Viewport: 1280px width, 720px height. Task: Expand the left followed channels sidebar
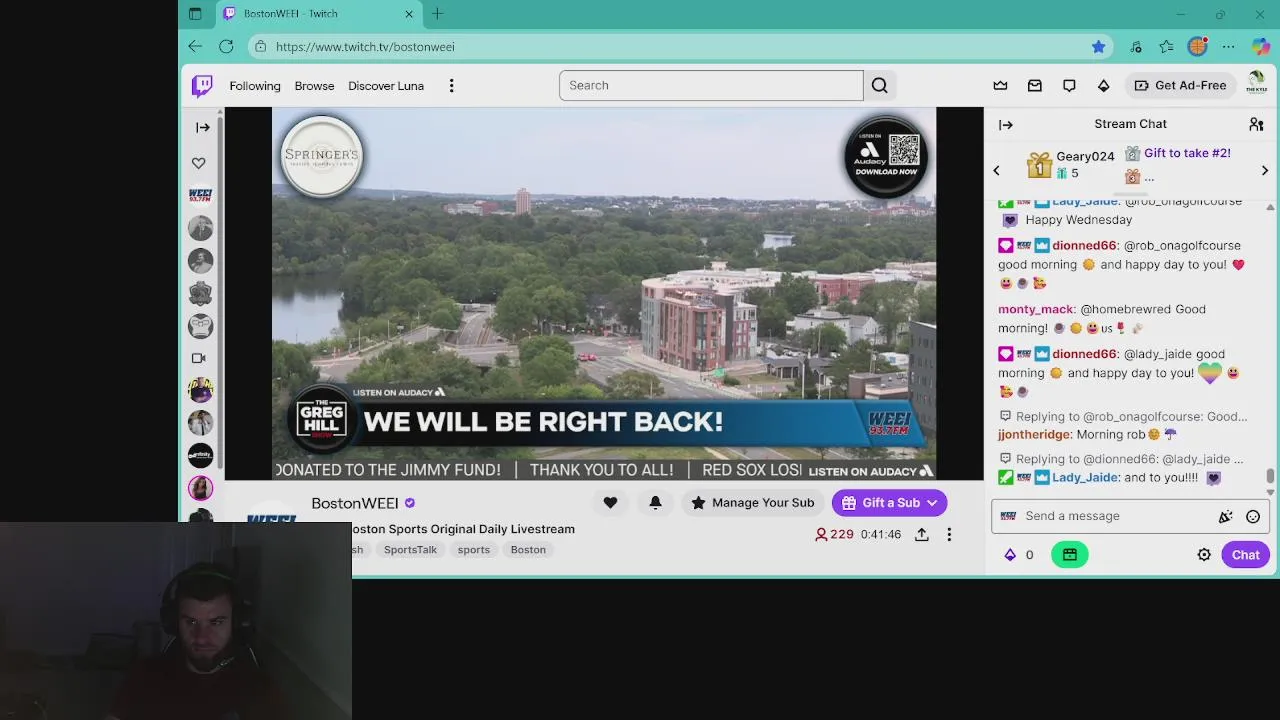202,127
